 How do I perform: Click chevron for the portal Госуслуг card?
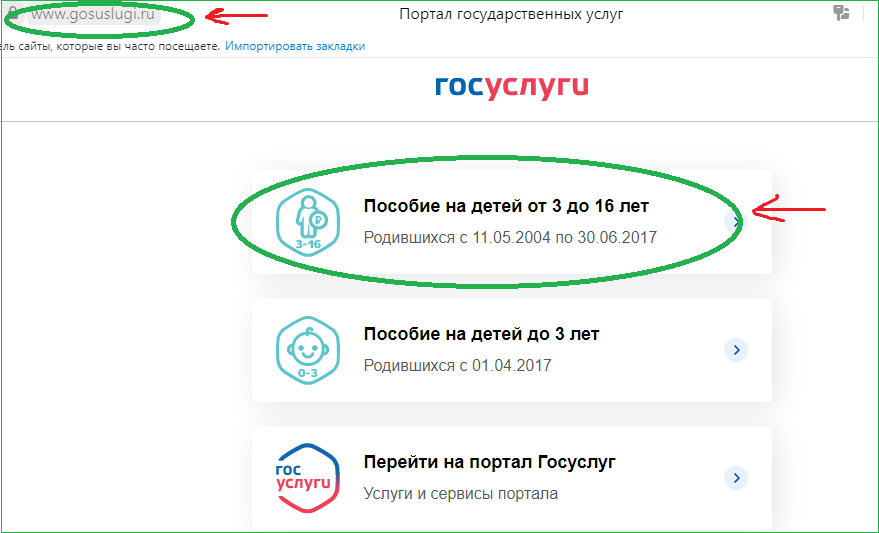[x=736, y=478]
